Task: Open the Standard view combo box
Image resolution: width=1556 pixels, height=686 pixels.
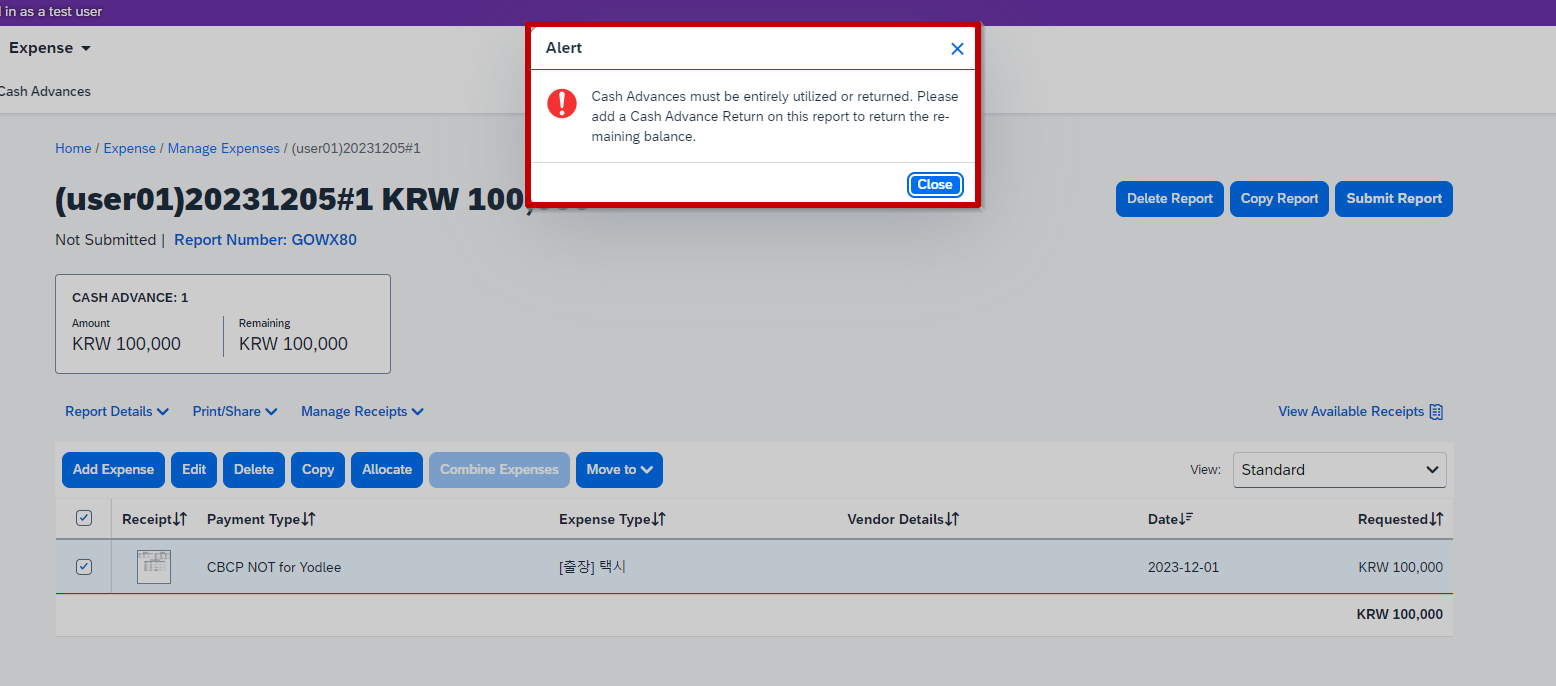Action: click(1339, 470)
